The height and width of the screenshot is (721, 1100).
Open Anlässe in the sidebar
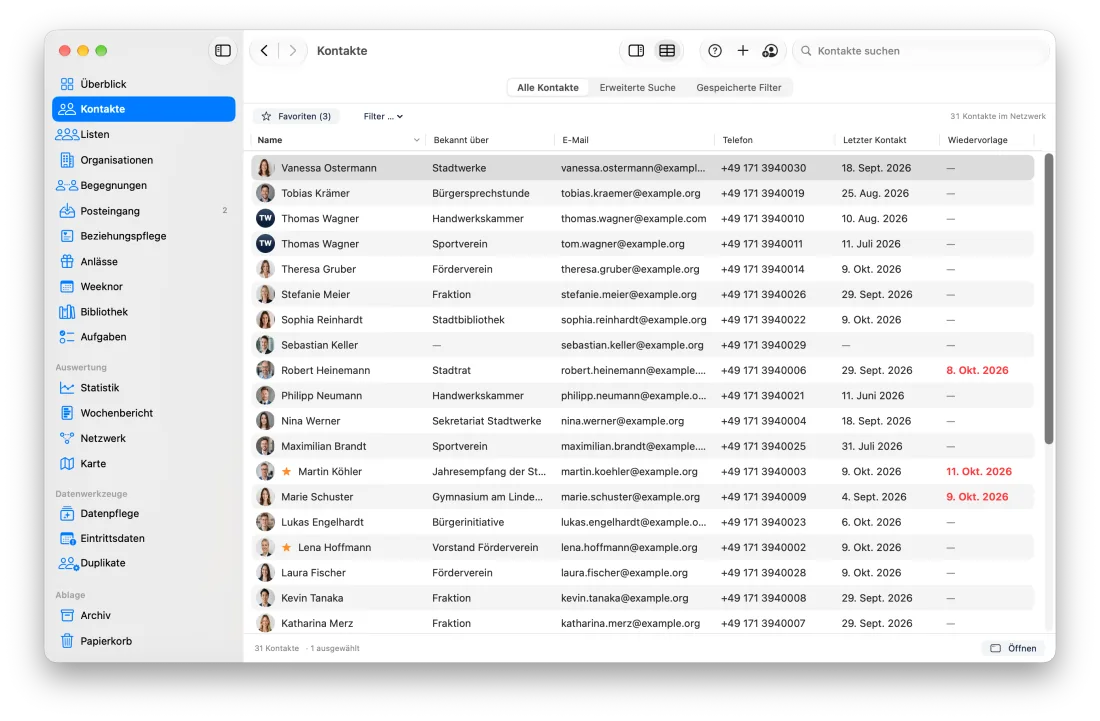[144, 262]
